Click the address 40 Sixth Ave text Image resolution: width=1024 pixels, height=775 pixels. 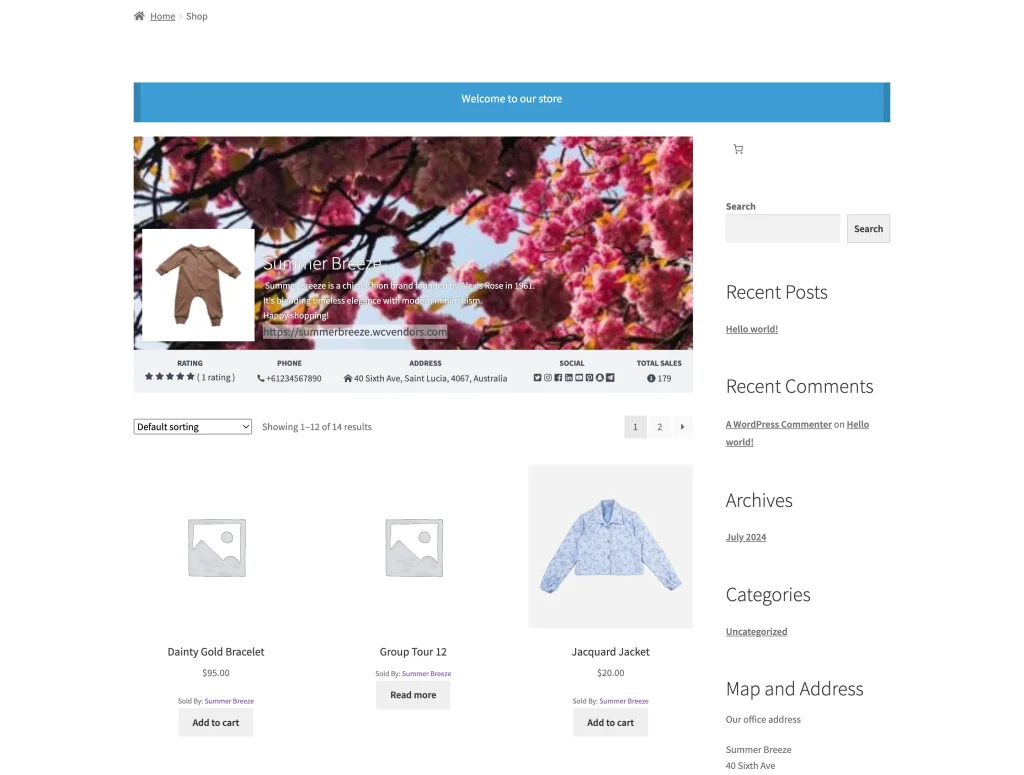pos(430,379)
